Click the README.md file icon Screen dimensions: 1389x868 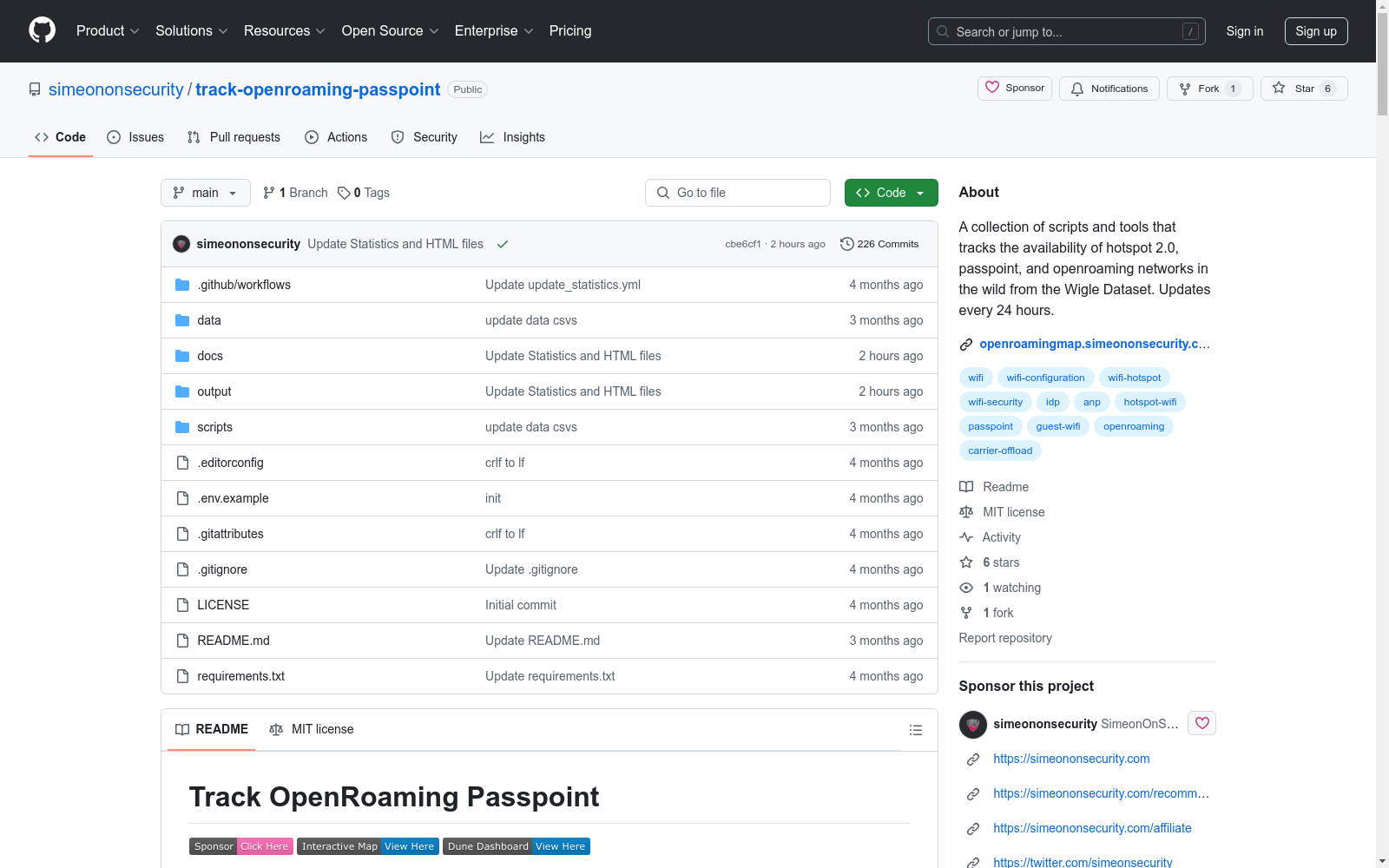pos(182,641)
